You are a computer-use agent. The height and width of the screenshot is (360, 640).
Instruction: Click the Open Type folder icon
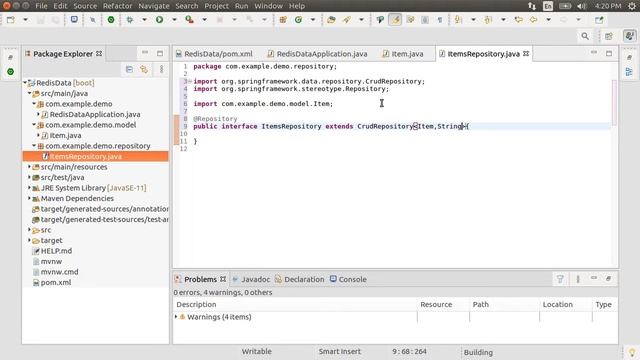pos(331,20)
